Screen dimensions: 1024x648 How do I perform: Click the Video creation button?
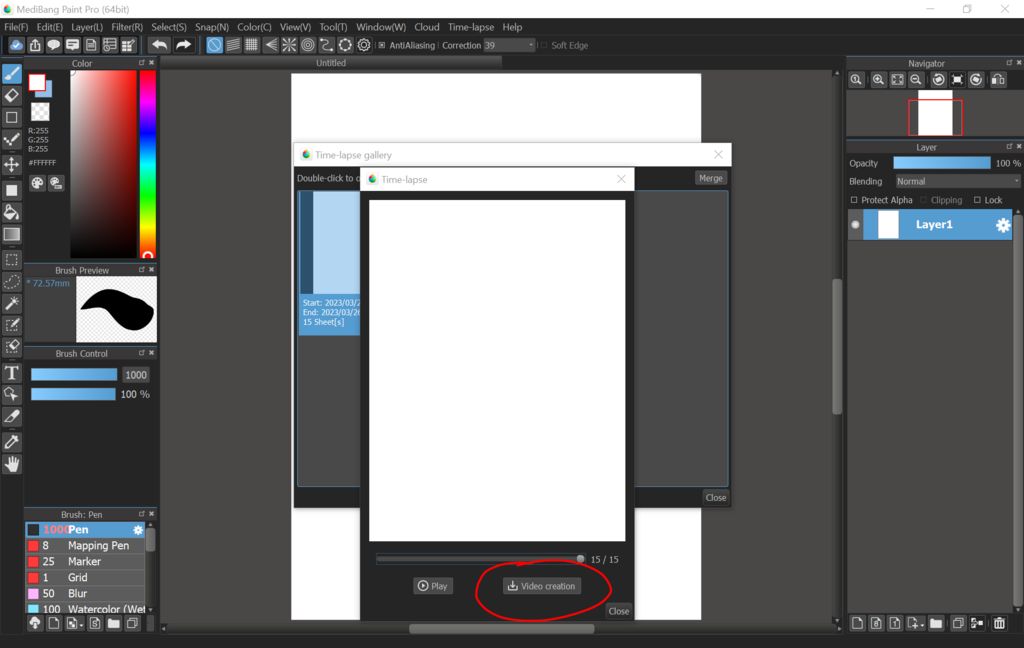541,586
